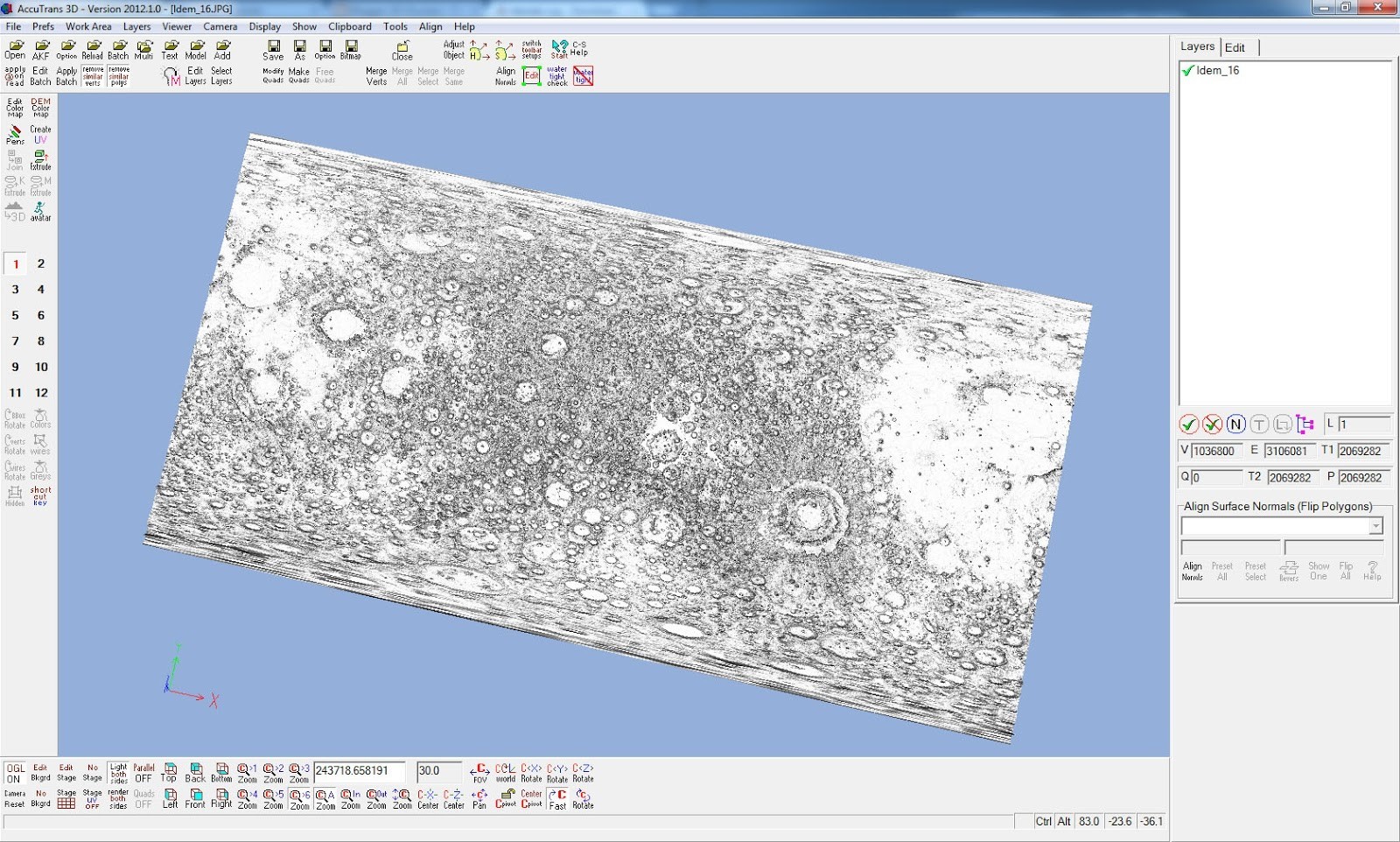Click the Merge Verts tool
Screen dimensions: 1400x842
pyautogui.click(x=376, y=76)
